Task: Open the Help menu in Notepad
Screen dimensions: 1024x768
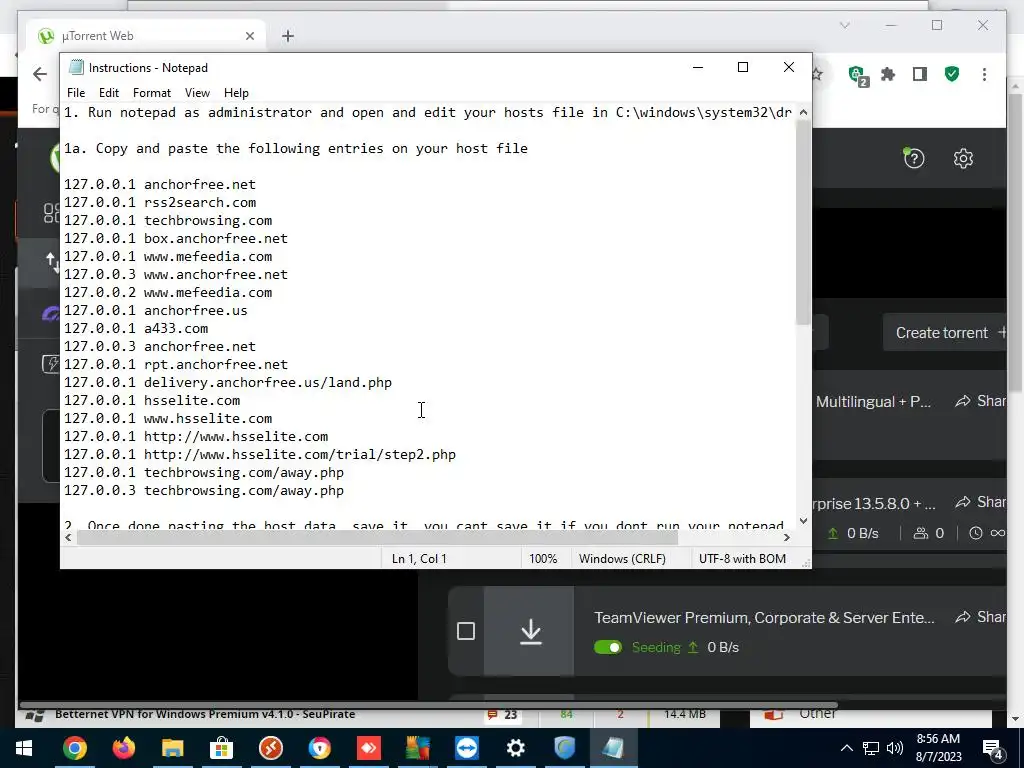Action: 236,93
